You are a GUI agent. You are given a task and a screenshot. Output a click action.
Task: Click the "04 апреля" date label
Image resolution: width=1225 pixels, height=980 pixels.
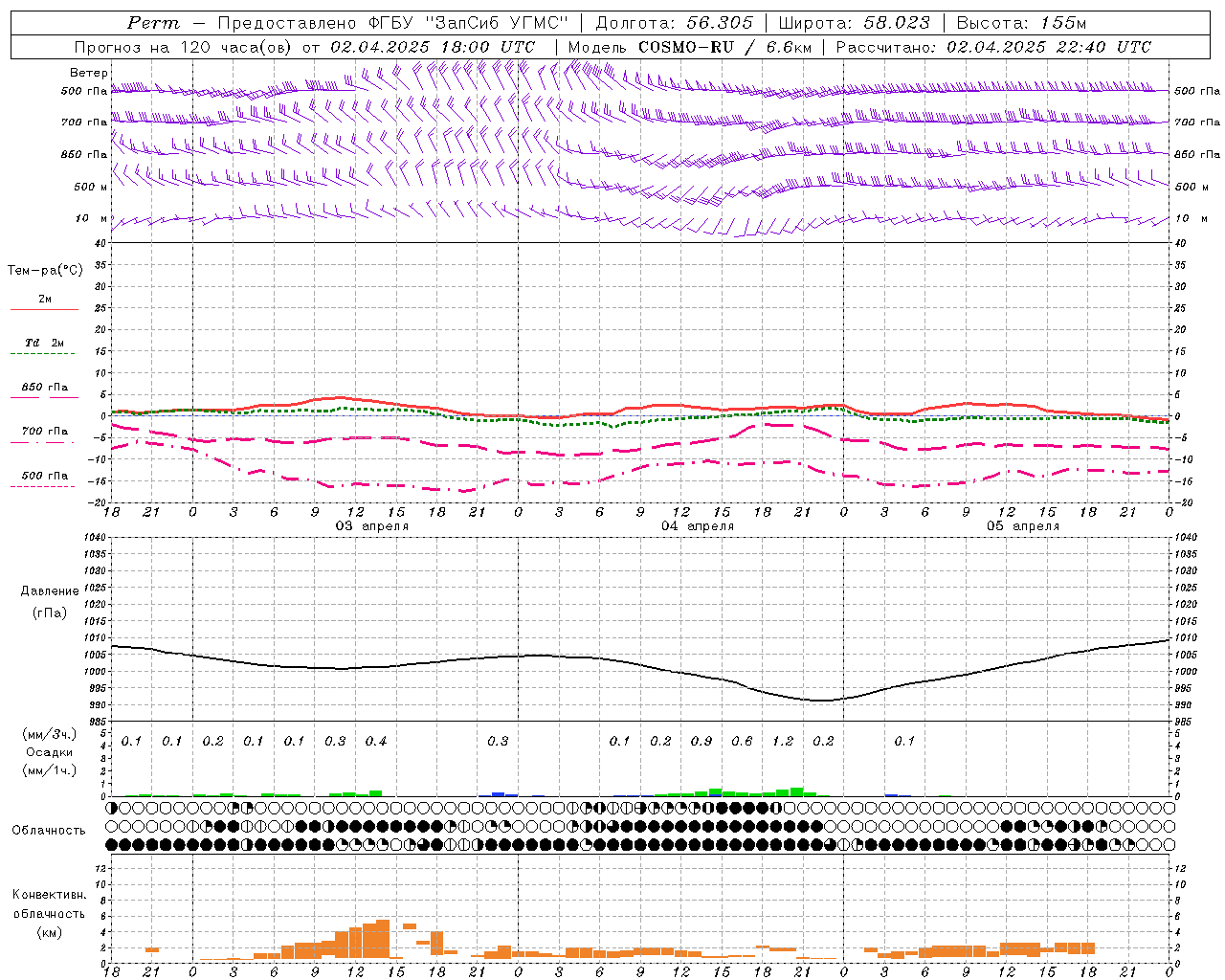pyautogui.click(x=698, y=526)
